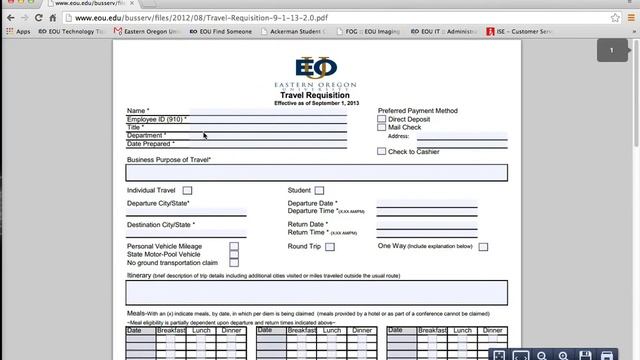
Task: Check the Direct Deposit box
Action: [381, 119]
